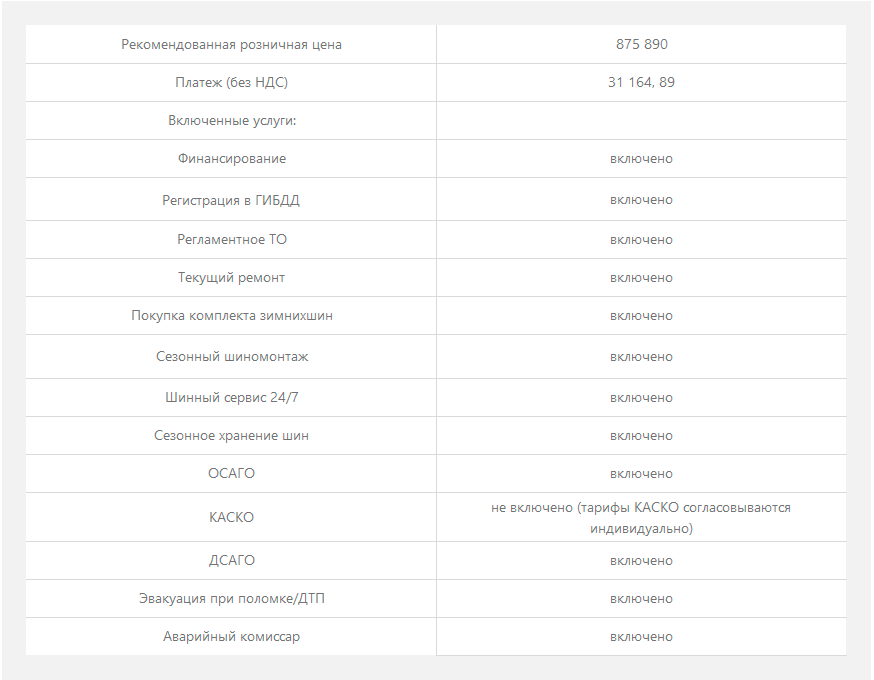The height and width of the screenshot is (680, 874).
Task: Click the 'Эвакуация при поломке/ДТП' label
Action: (x=232, y=599)
